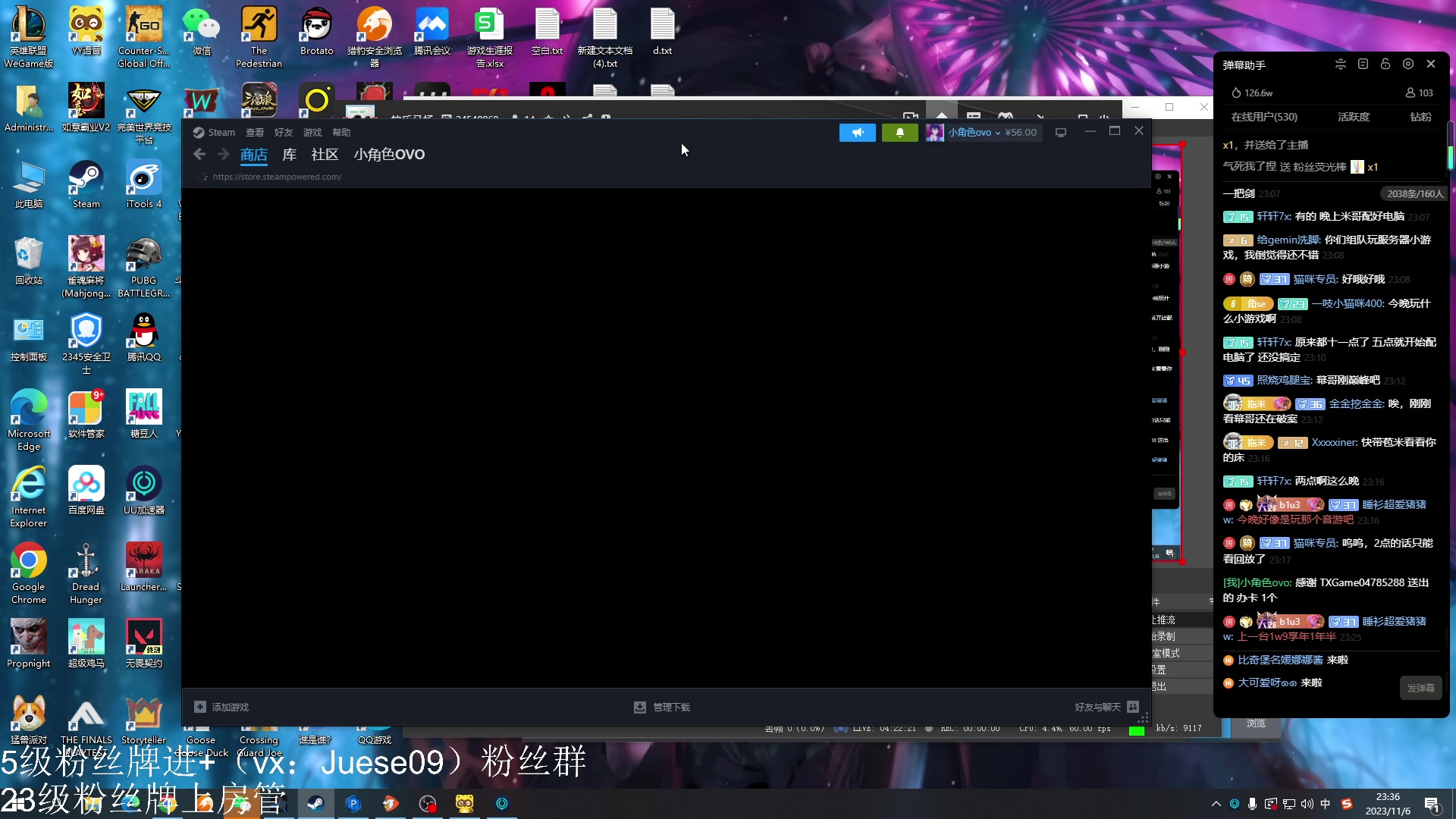
Task: Open the green notifications bell in Steam
Action: click(899, 132)
